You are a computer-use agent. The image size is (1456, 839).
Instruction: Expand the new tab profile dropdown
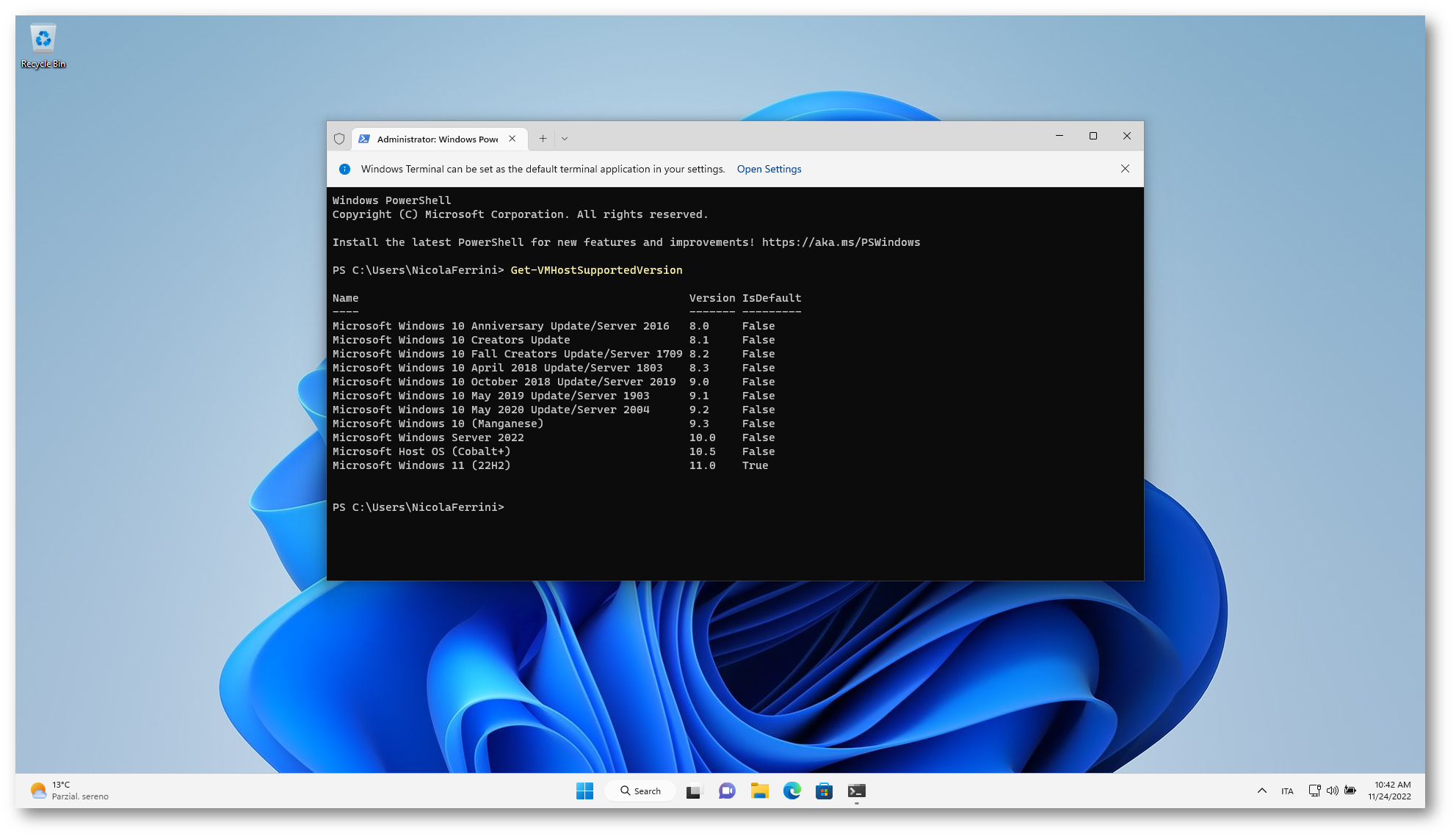pyautogui.click(x=565, y=139)
